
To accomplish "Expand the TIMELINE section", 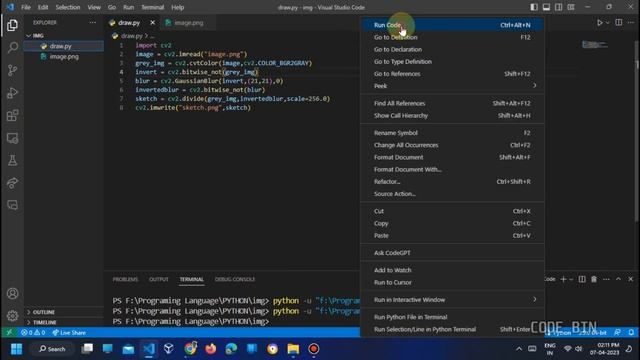I will (x=44, y=322).
